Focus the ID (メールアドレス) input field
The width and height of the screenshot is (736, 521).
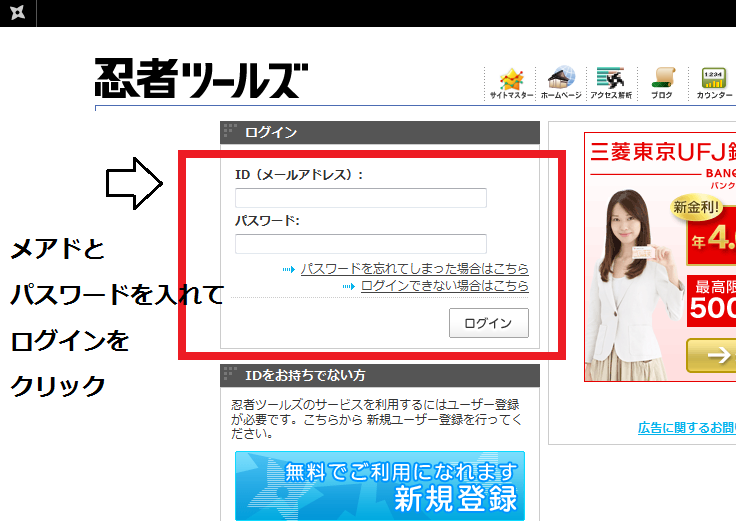pyautogui.click(x=360, y=198)
